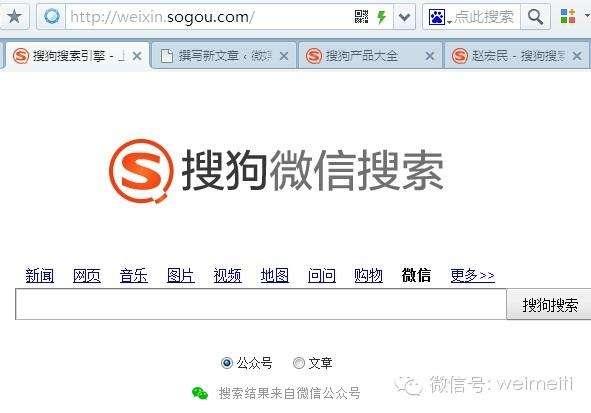Close the 赵宏民 tab
This screenshot has width=591, height=413.
(577, 57)
